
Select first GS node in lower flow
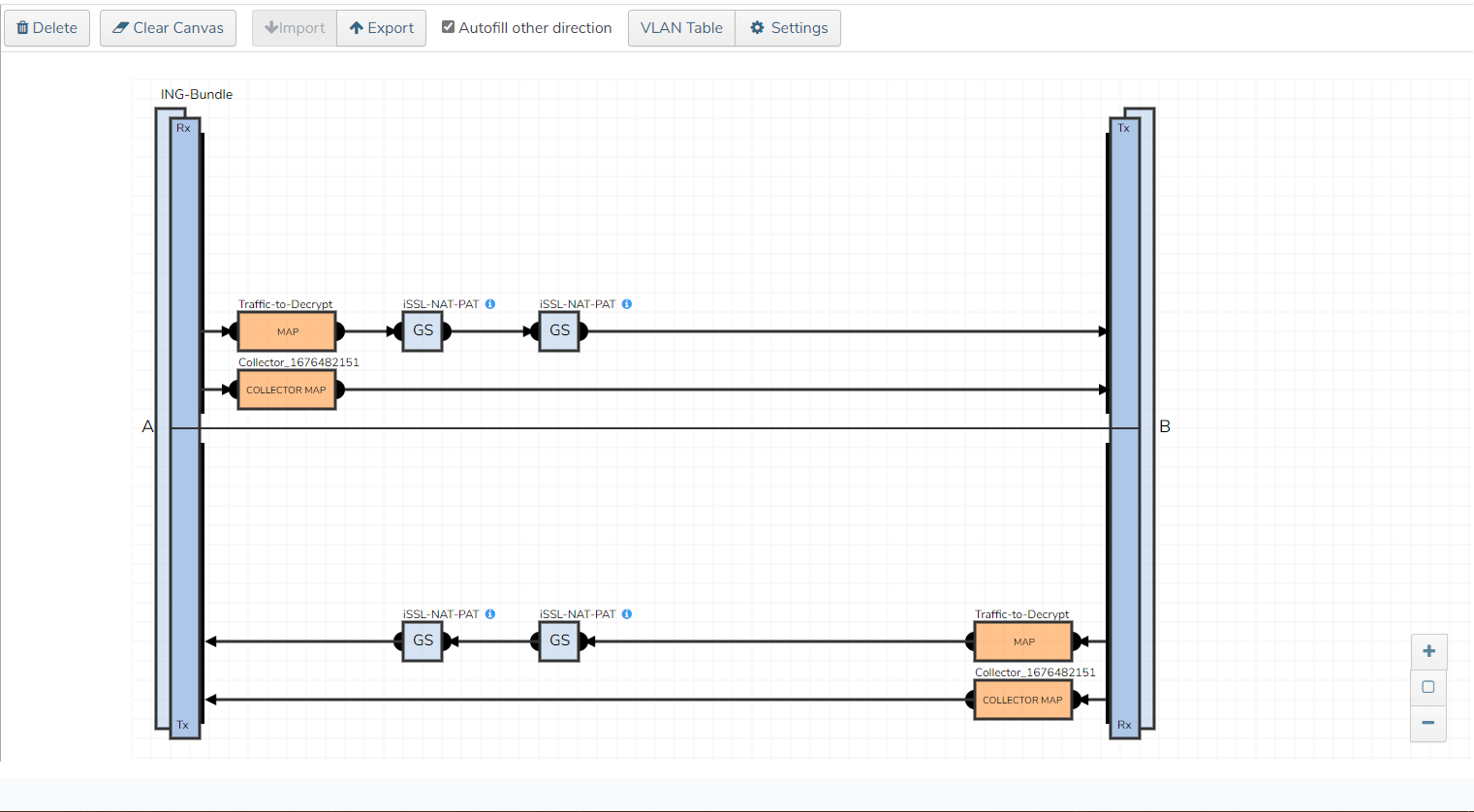pyautogui.click(x=423, y=641)
